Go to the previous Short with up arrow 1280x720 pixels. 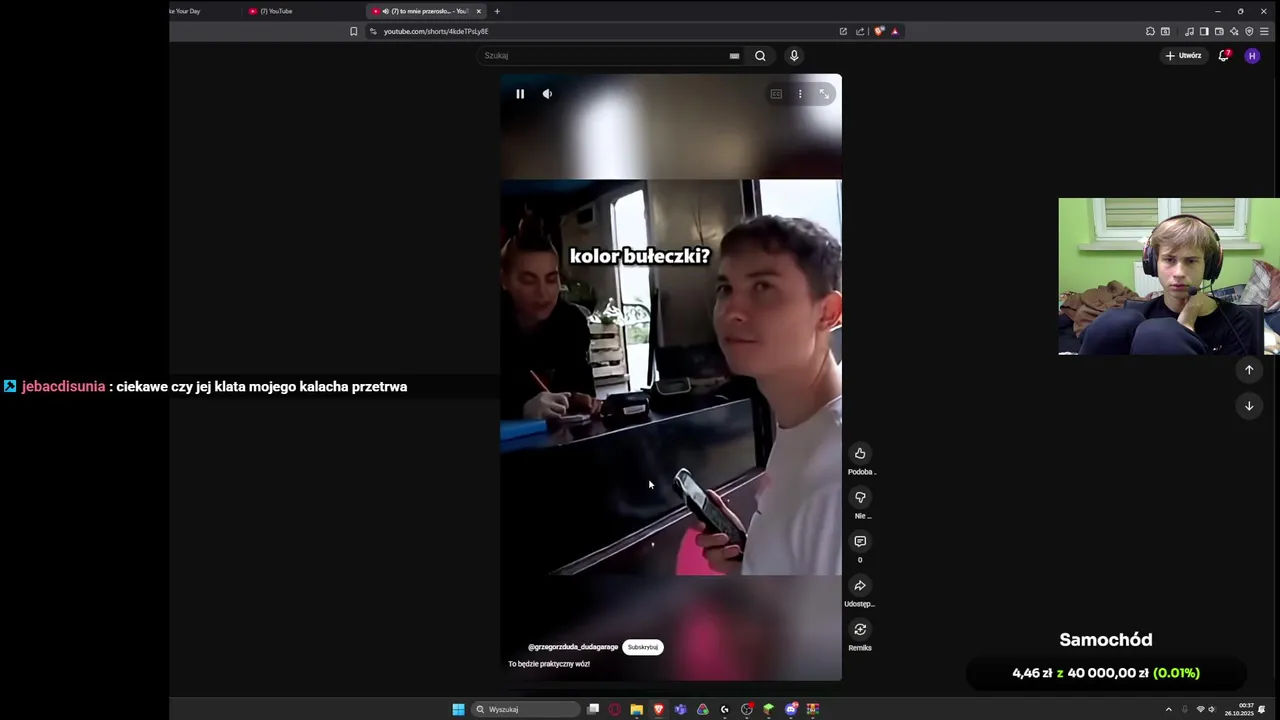point(1249,370)
